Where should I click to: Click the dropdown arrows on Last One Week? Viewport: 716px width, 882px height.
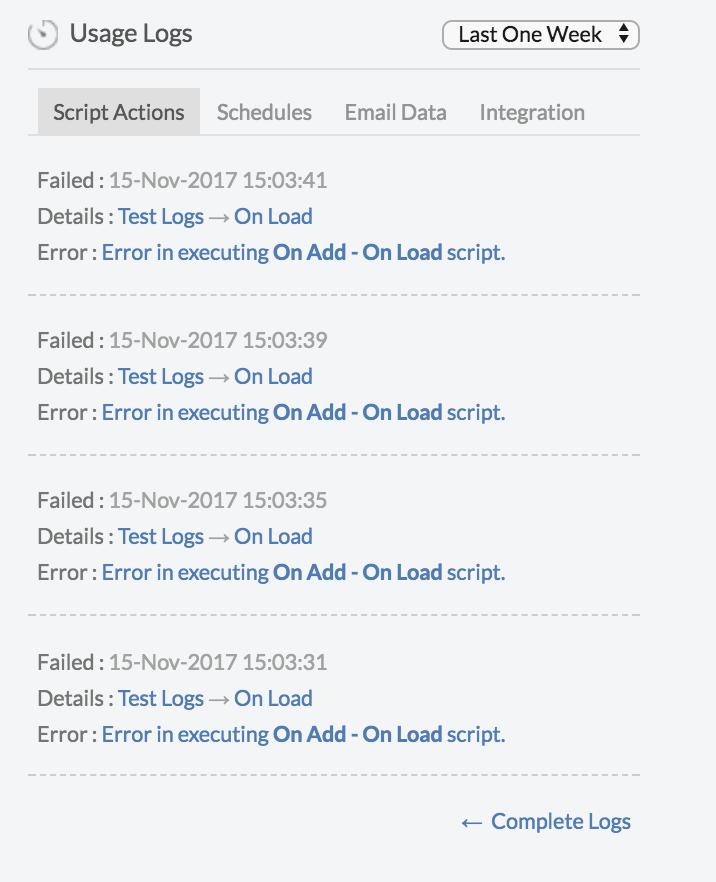tap(623, 34)
